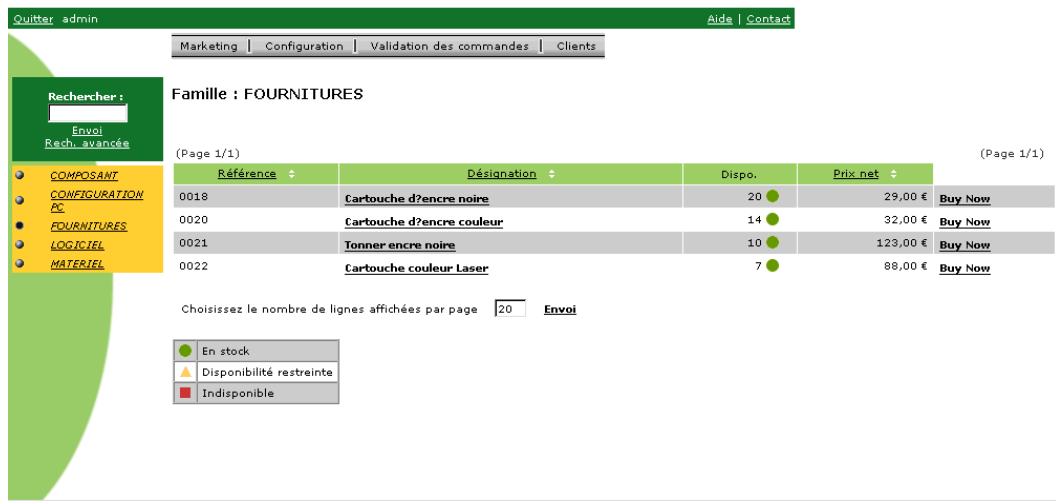The height and width of the screenshot is (504, 1056).
Task: Click the bullet icon beside COMPOSANT
Action: coord(20,175)
